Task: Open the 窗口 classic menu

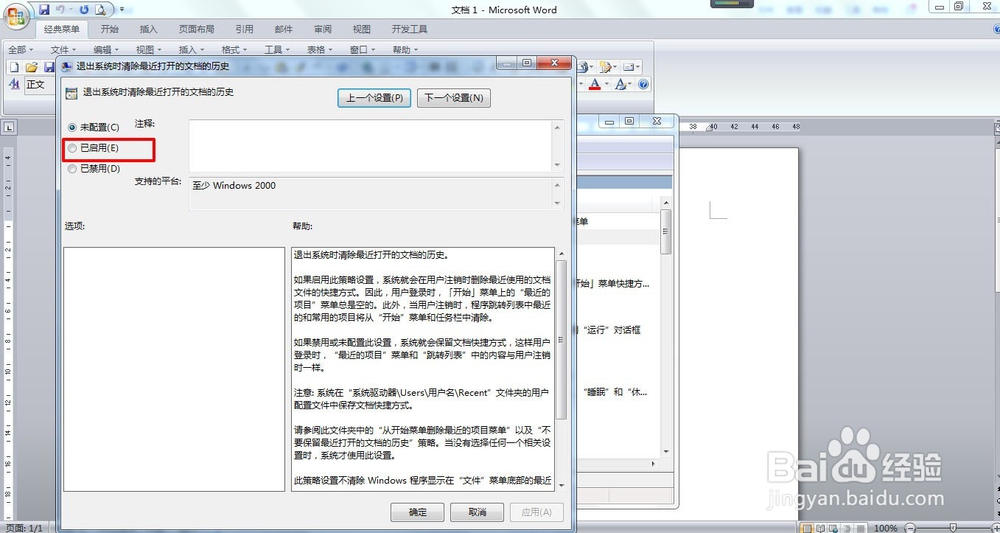Action: click(362, 49)
